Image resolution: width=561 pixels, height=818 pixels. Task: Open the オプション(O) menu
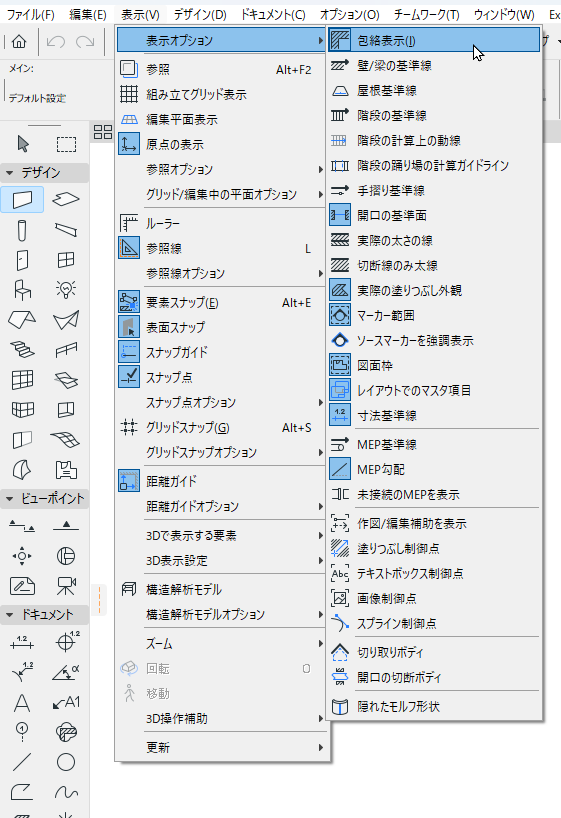(350, 15)
